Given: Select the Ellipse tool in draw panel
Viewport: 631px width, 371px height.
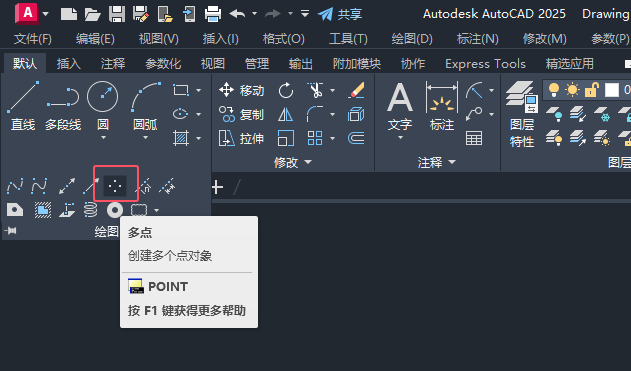Looking at the screenshot, I should (x=181, y=114).
